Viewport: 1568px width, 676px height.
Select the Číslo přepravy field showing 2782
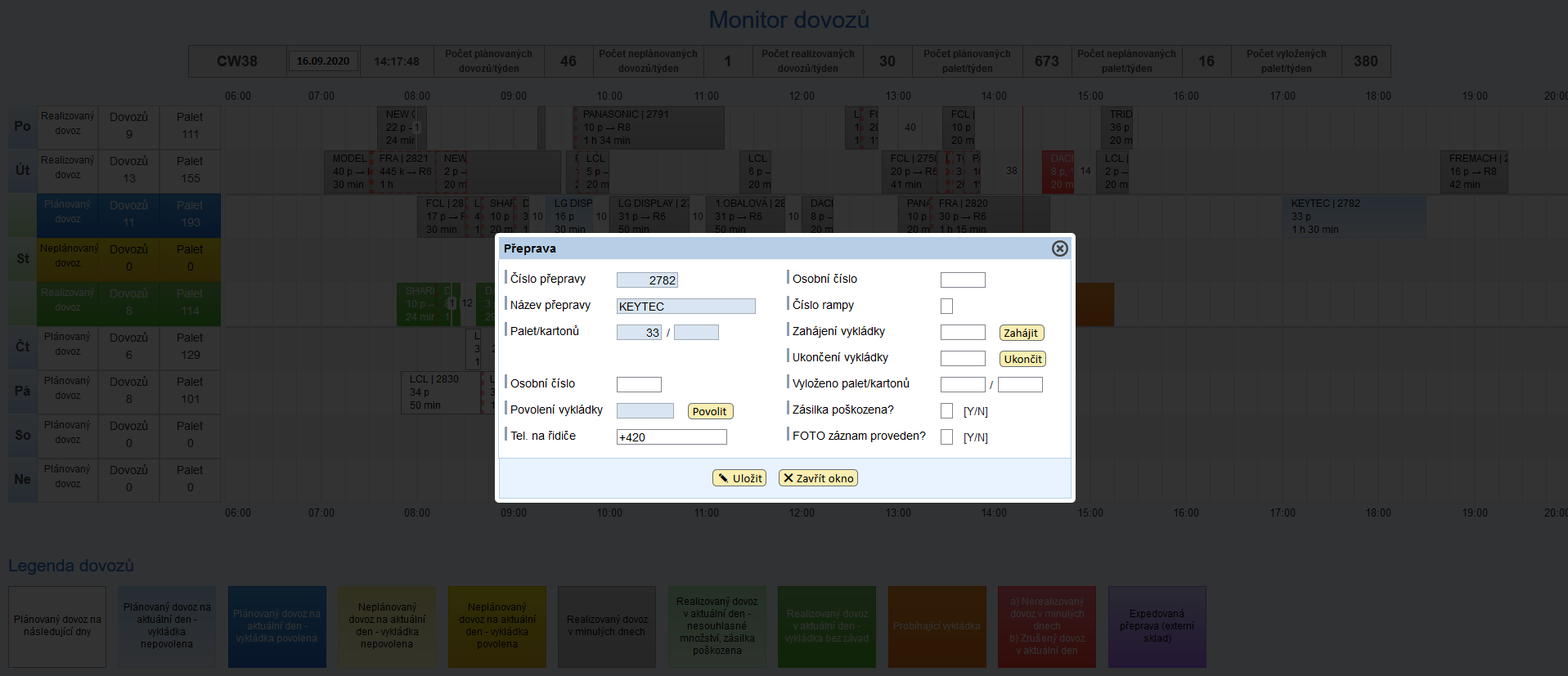tap(647, 280)
